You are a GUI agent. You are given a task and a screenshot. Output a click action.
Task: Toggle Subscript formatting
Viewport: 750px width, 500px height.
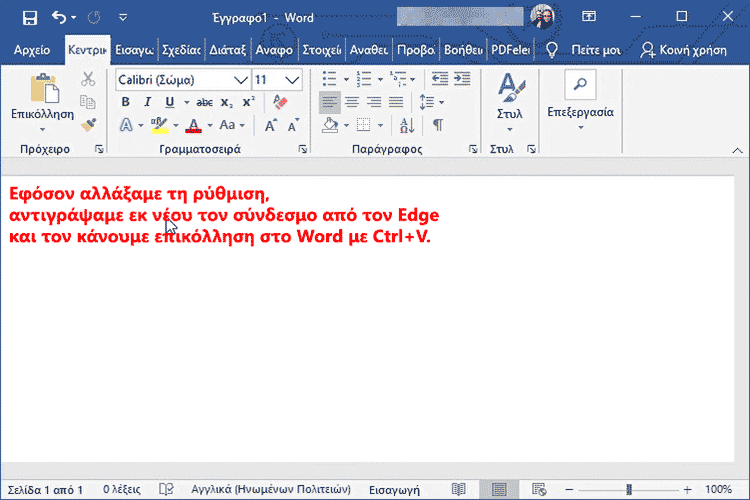(x=227, y=102)
